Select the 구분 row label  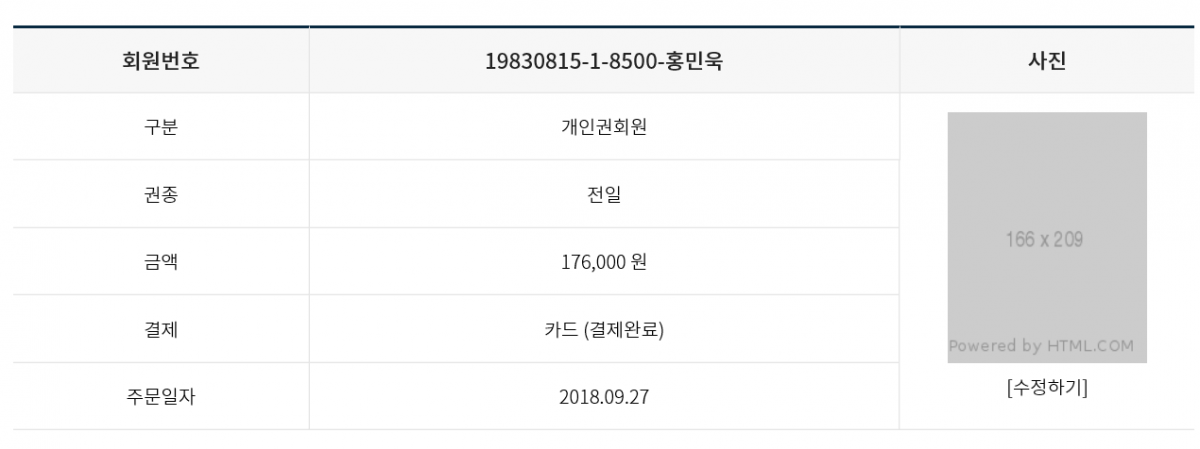click(x=160, y=127)
